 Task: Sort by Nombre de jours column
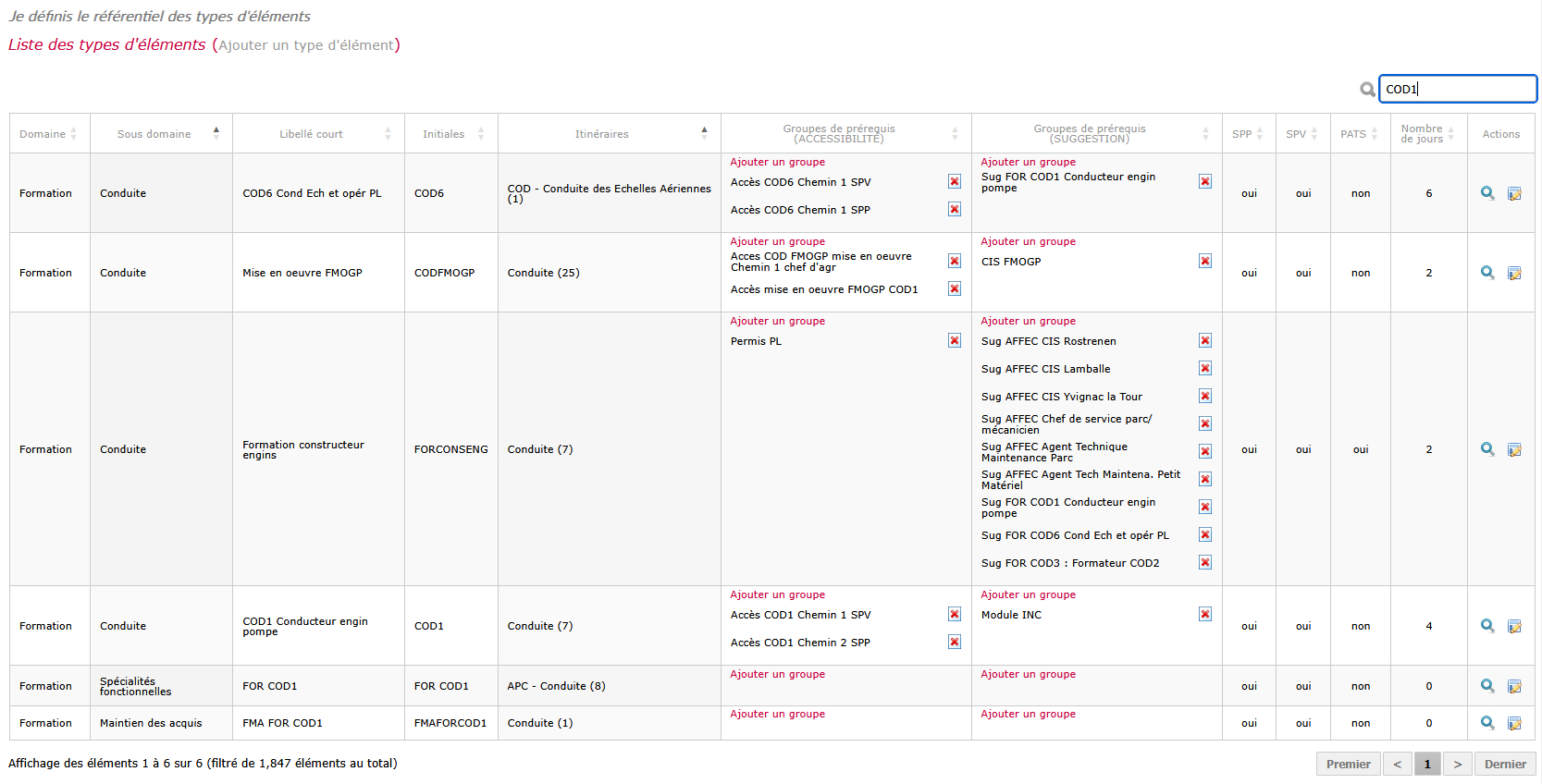pos(1429,134)
